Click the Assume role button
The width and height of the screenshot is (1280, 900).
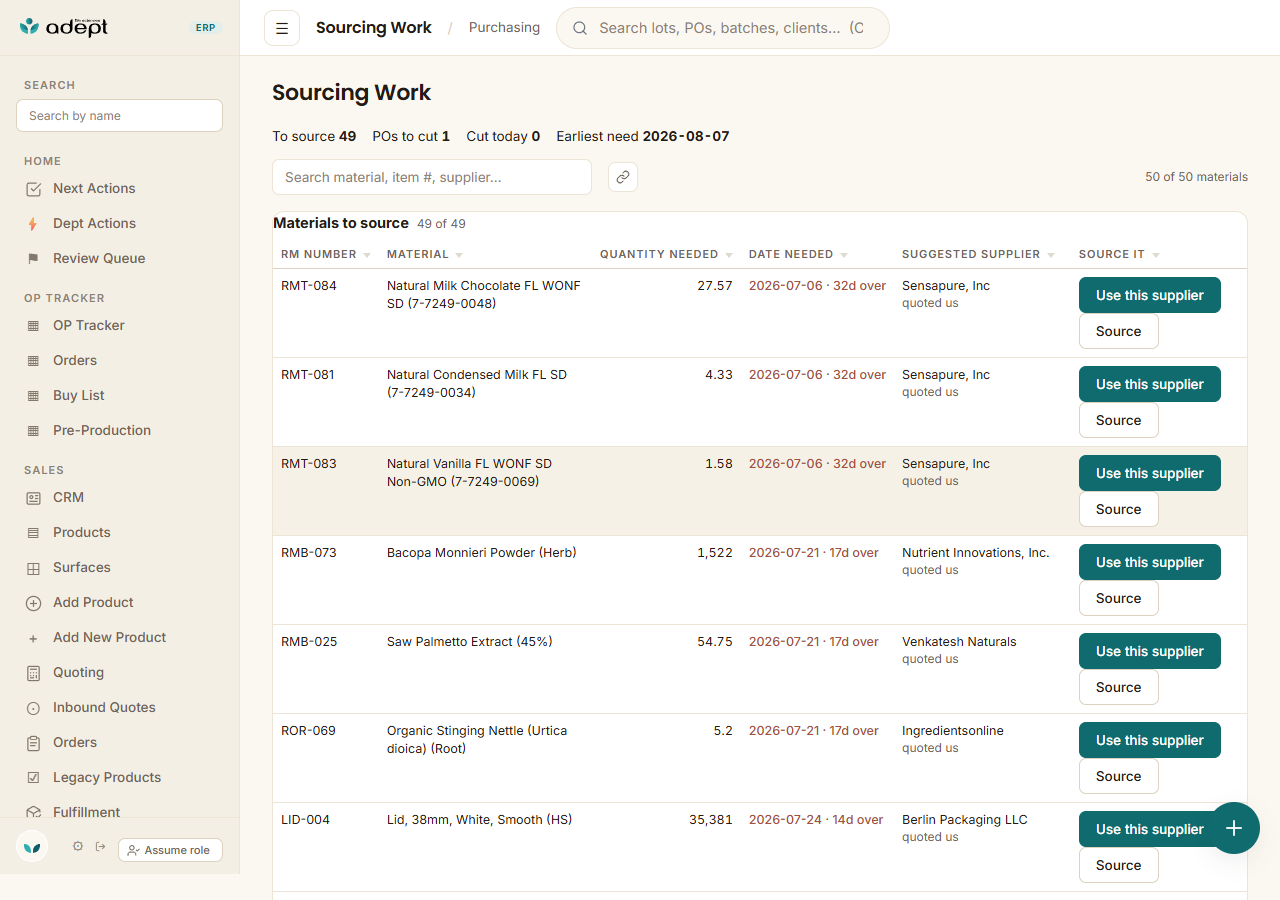pyautogui.click(x=170, y=850)
